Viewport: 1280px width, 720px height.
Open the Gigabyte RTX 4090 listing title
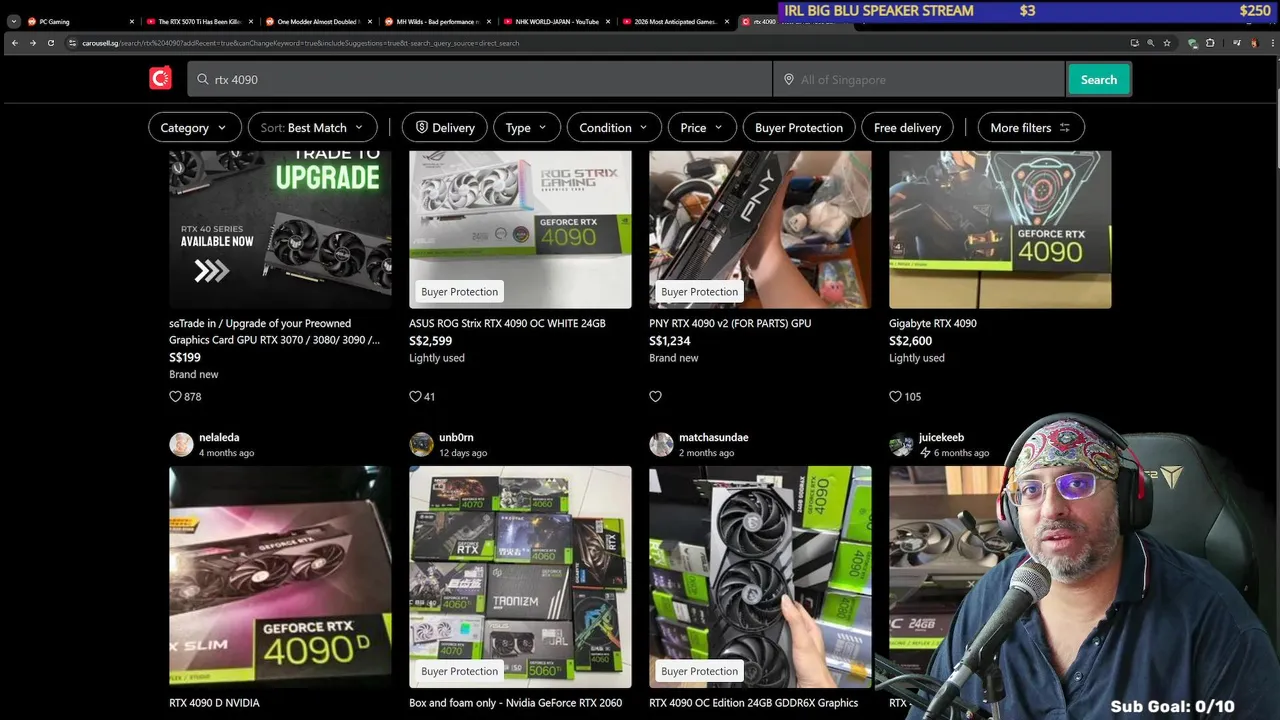click(933, 323)
